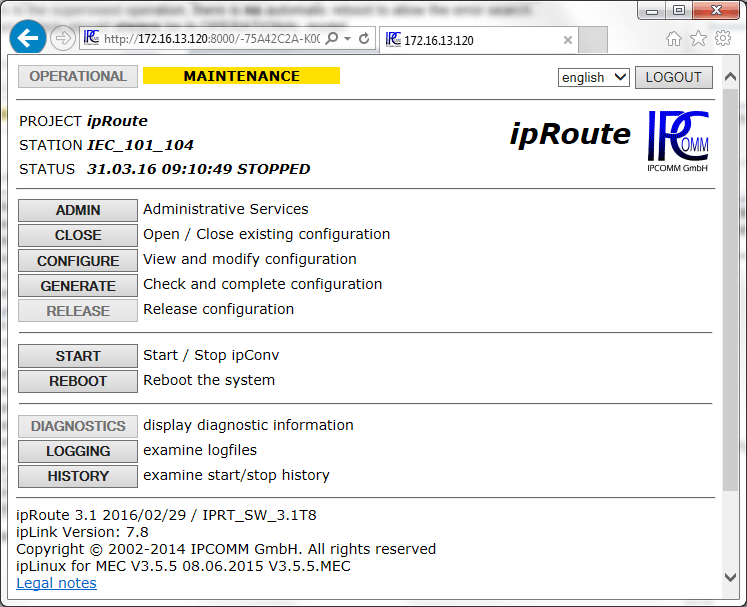The width and height of the screenshot is (747, 607).
Task: Open HISTORY of start/stop events
Action: 78,476
